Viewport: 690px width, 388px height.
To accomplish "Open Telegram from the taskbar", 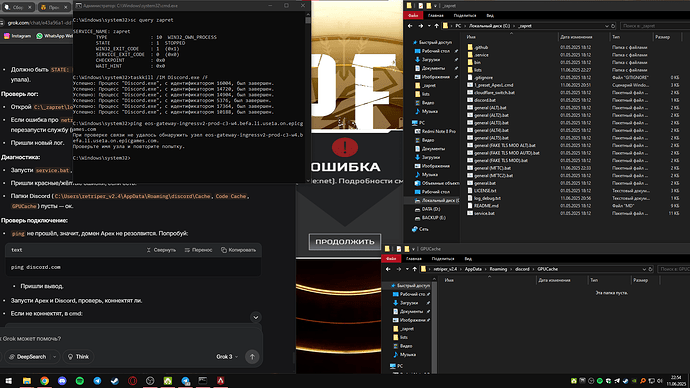I will (x=97, y=381).
